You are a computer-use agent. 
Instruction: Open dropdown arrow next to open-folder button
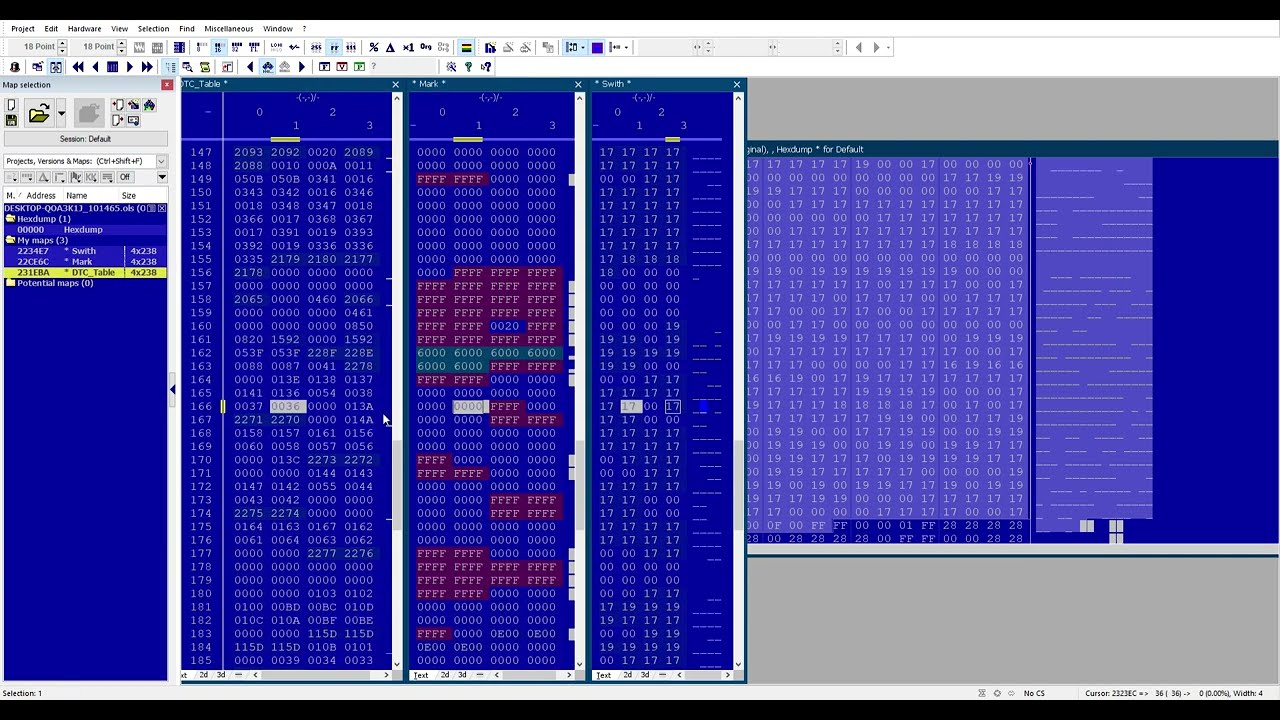coord(61,113)
